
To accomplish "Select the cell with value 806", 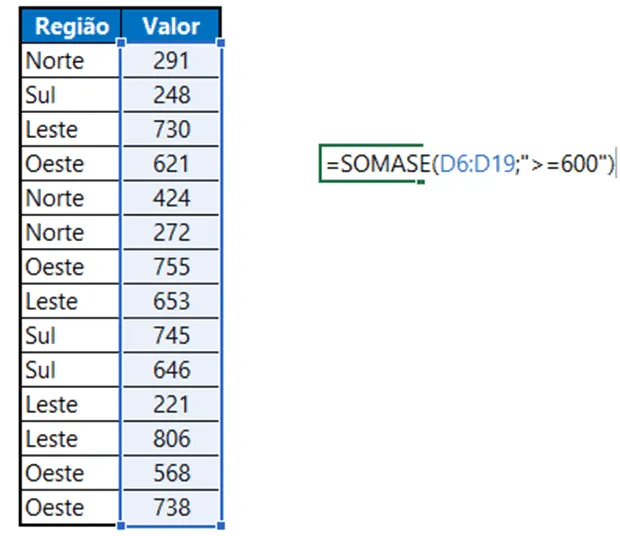I will [x=171, y=439].
